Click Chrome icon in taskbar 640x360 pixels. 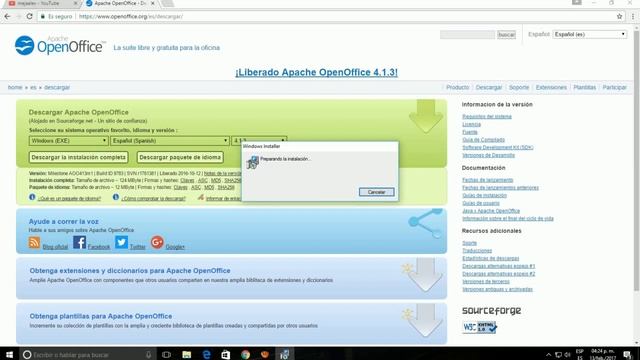[x=245, y=355]
